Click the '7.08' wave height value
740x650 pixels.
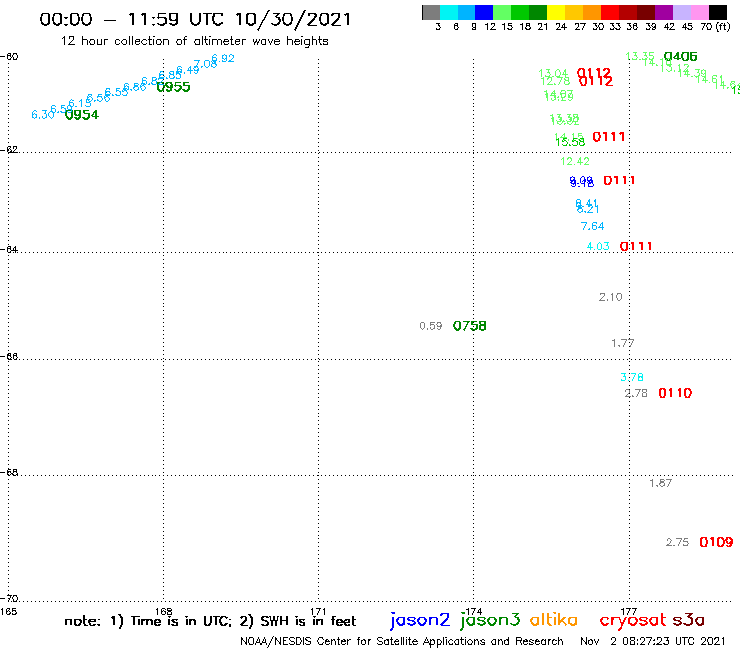205,64
